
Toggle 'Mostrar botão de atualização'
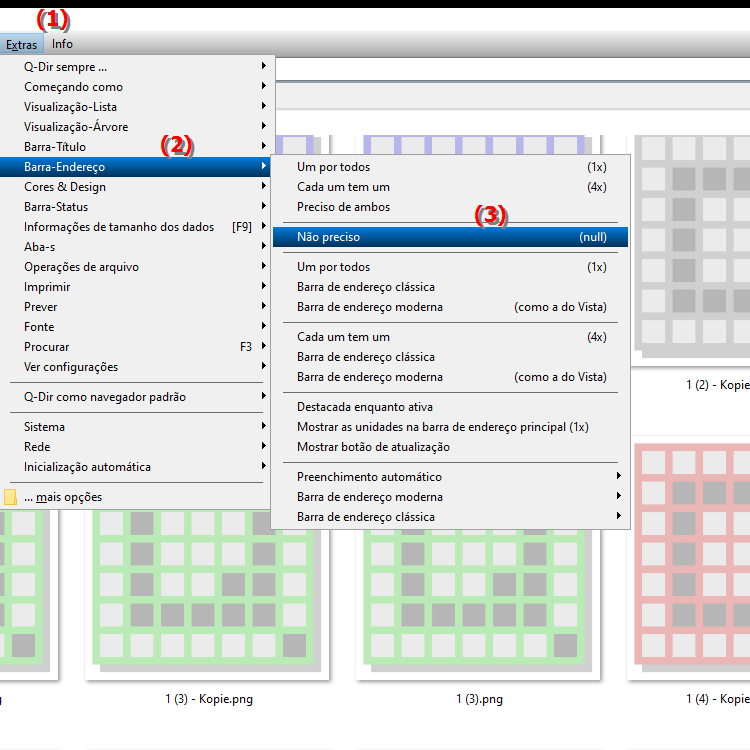[x=451, y=447]
